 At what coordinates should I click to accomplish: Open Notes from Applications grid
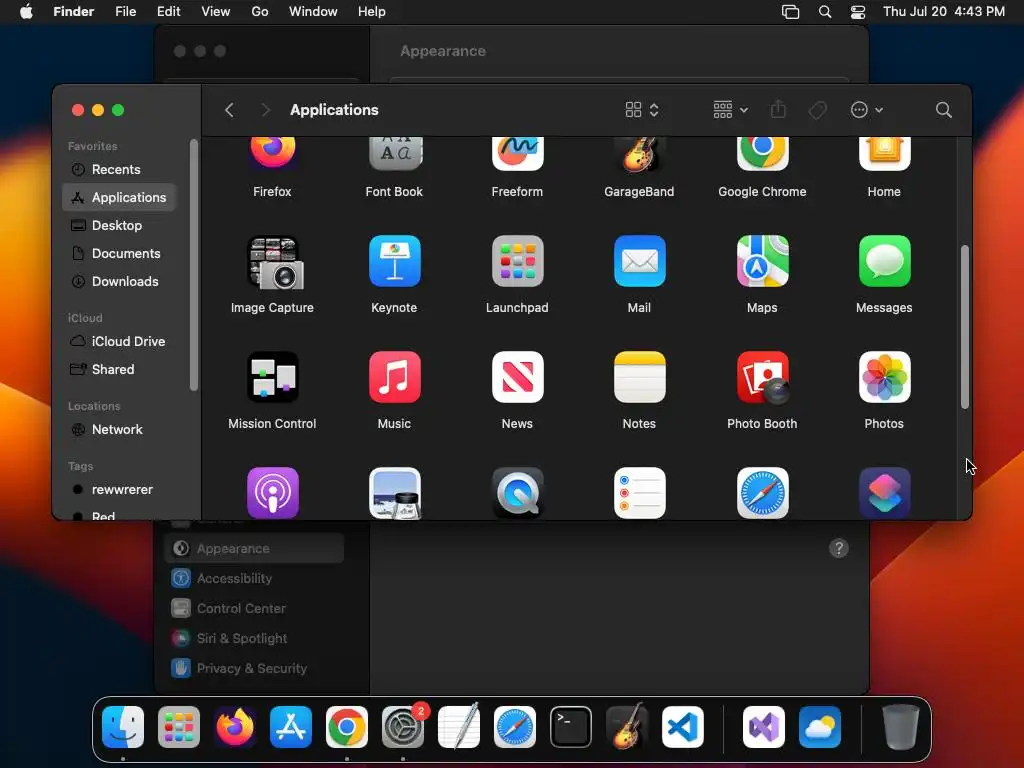[x=639, y=377]
